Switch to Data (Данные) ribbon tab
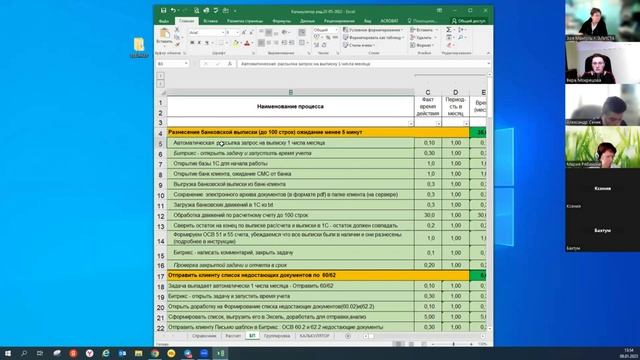Image resolution: width=640 pixels, height=360 pixels. [307, 21]
